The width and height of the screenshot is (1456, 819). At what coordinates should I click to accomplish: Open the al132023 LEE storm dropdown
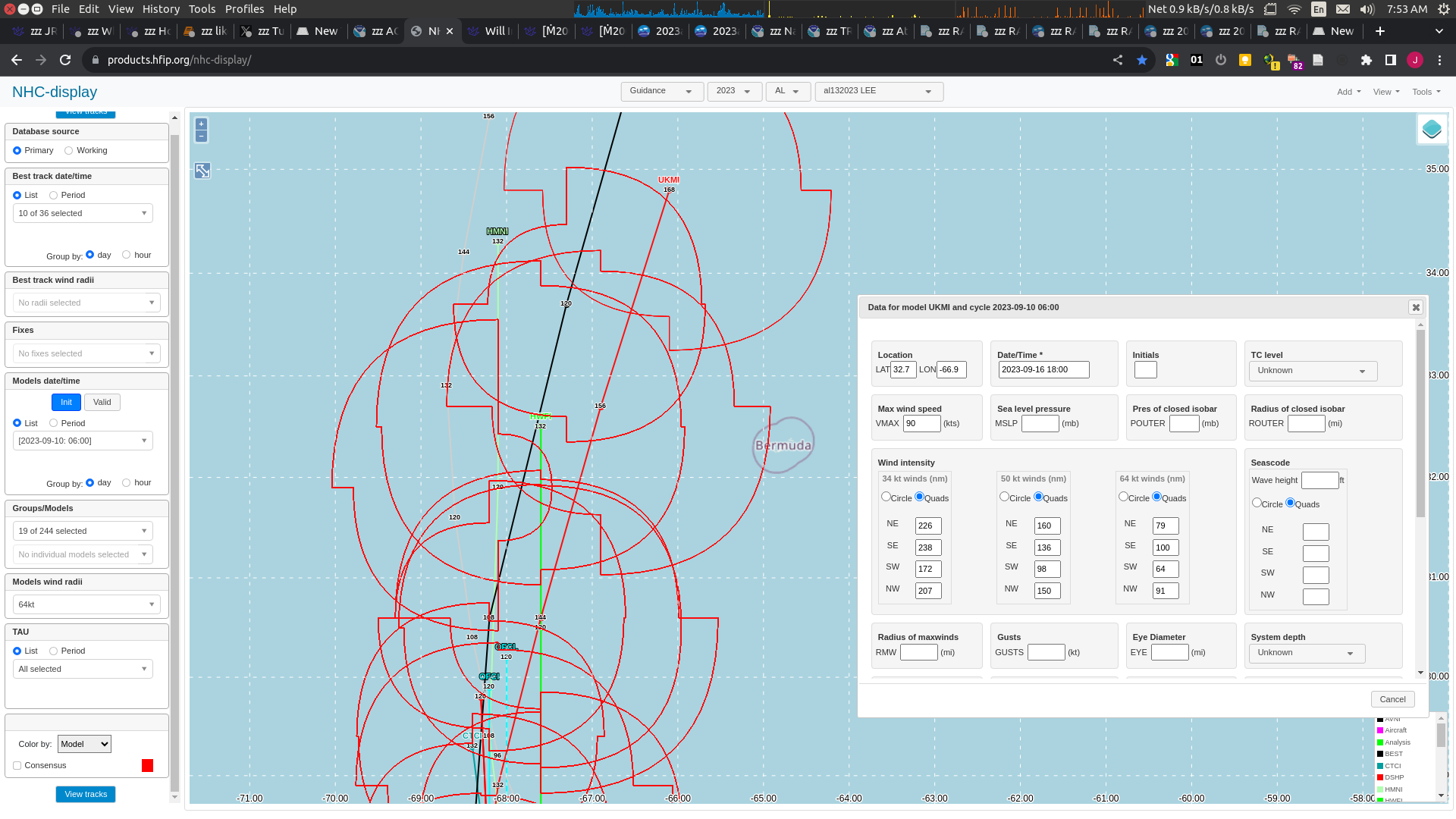point(879,91)
